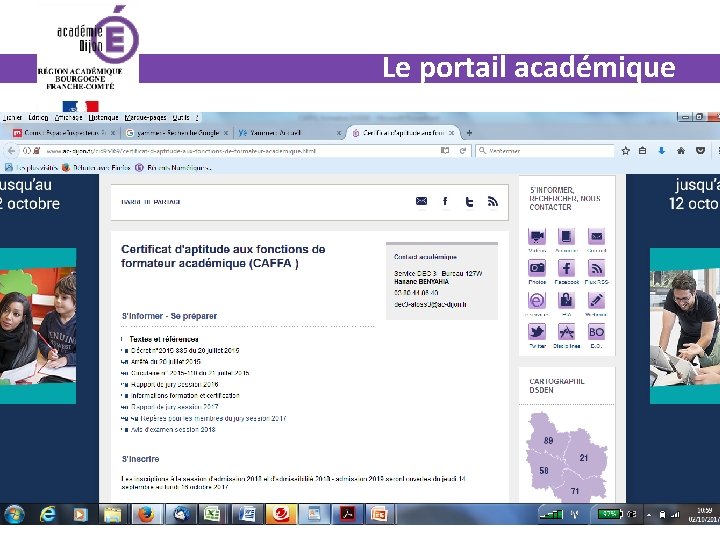Open the Fichier menu
This screenshot has width=720, height=540.
click(x=12, y=118)
